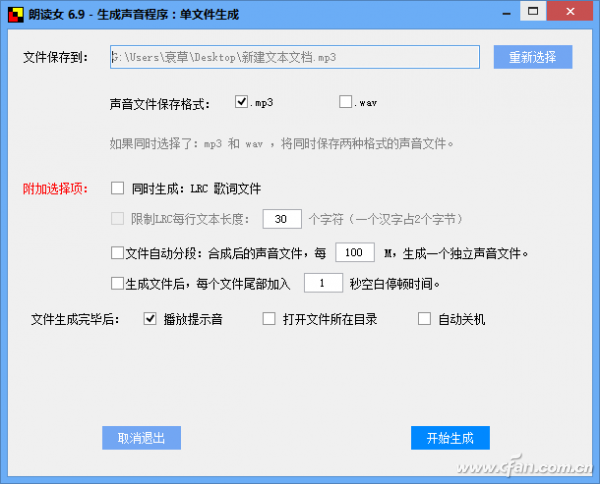Viewport: 600px width, 484px height.
Task: Click the 文件保存到 label
Action: [x=56, y=57]
